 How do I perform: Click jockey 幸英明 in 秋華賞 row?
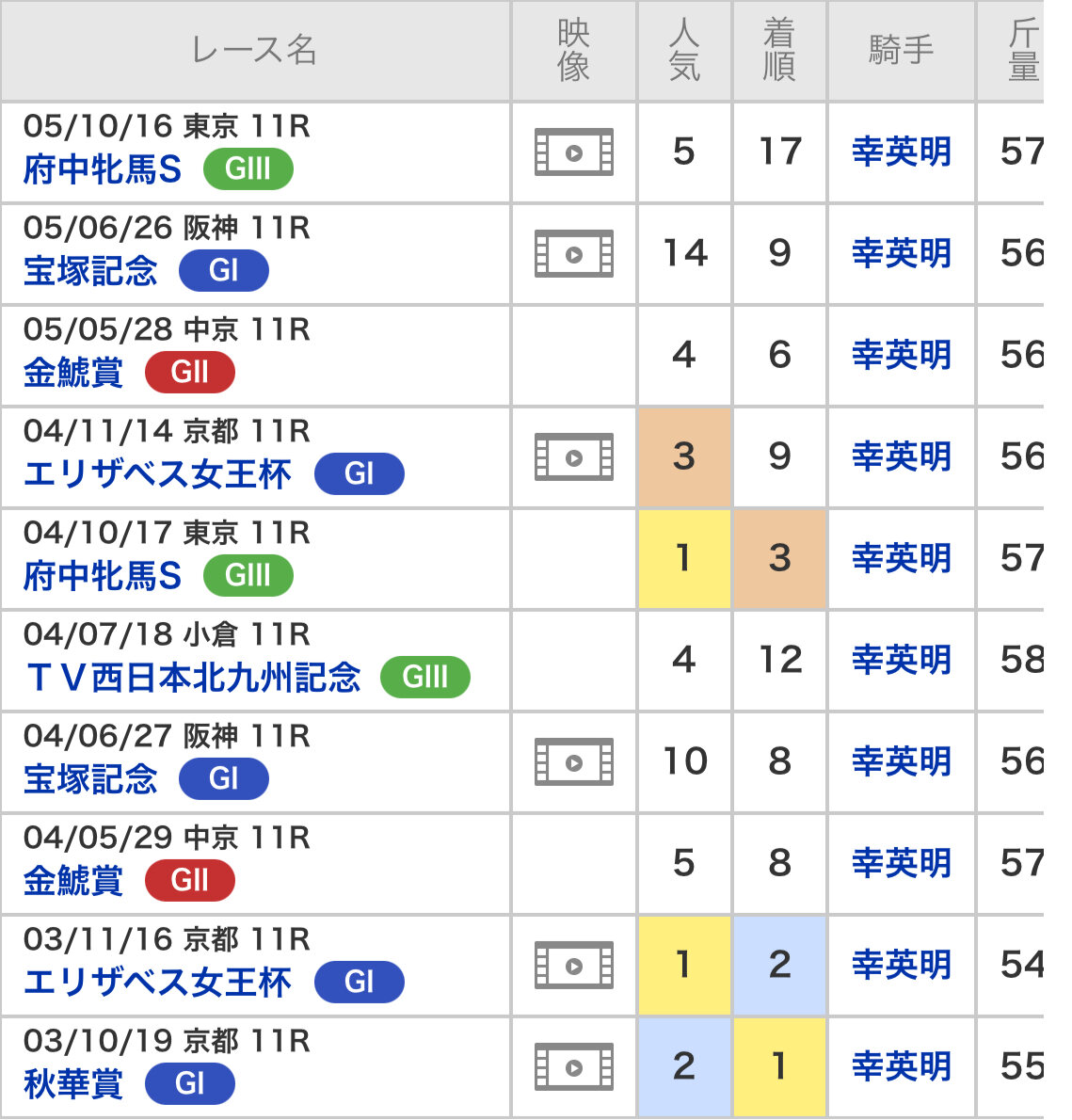(x=901, y=1067)
